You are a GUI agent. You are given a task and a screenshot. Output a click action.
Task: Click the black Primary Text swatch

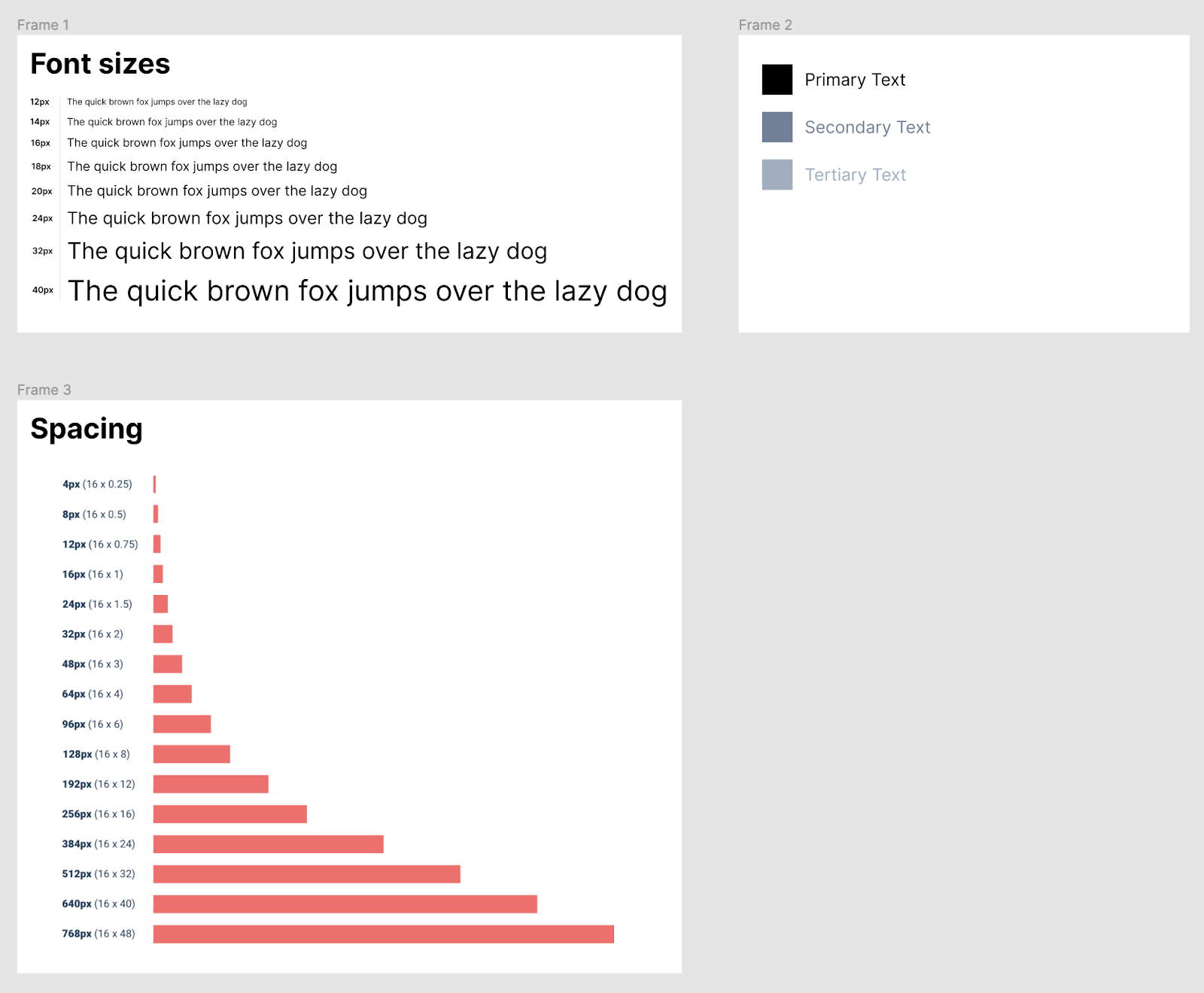coord(777,80)
